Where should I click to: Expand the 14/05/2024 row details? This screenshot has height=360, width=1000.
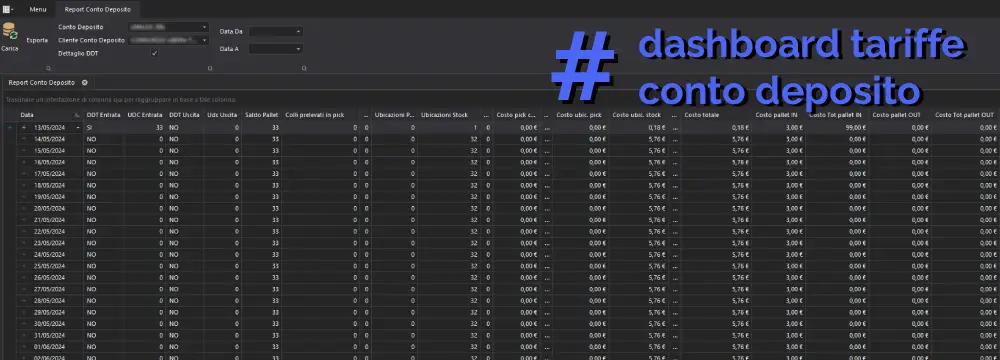click(24, 139)
